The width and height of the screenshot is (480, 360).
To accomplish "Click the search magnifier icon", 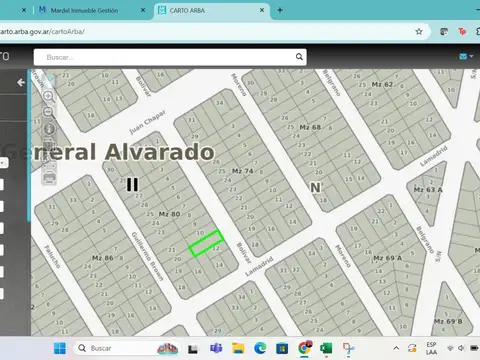I will coord(299,57).
